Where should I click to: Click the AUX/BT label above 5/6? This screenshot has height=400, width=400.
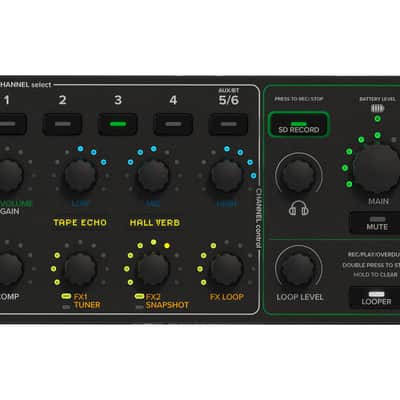(x=229, y=90)
